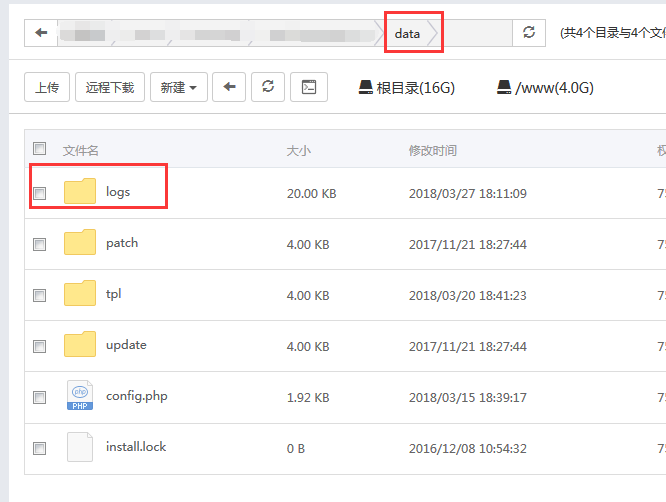Check the box for logs folder
Screen dimensions: 666x502
[x=40, y=194]
